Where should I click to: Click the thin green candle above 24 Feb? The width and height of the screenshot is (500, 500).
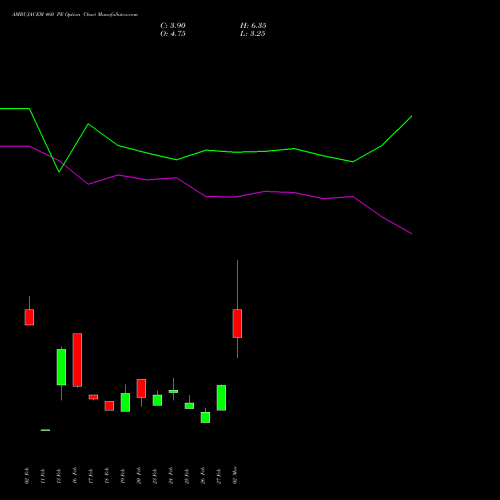coord(173,391)
